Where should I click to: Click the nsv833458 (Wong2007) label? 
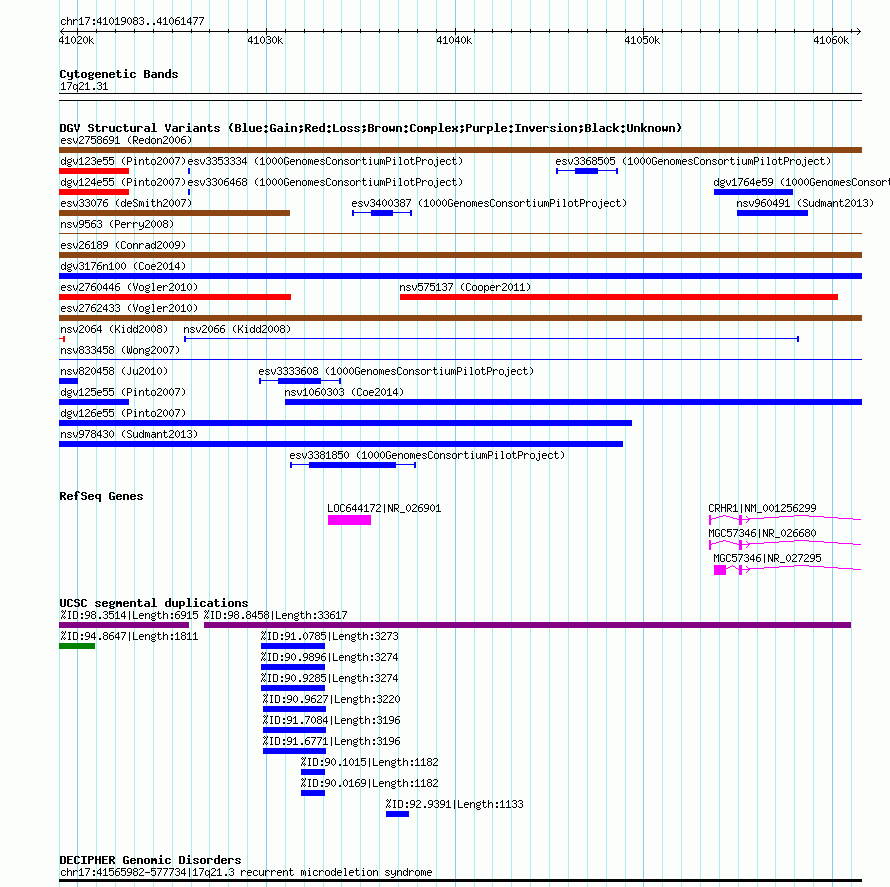pos(120,350)
